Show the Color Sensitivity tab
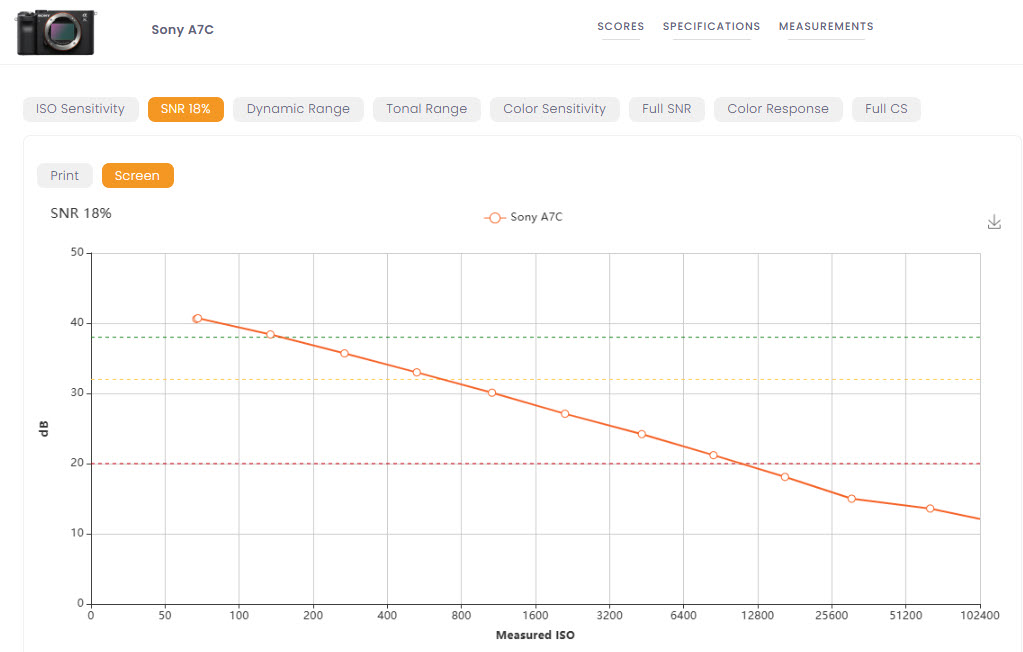Viewport: 1023px width, 652px height. (x=555, y=109)
